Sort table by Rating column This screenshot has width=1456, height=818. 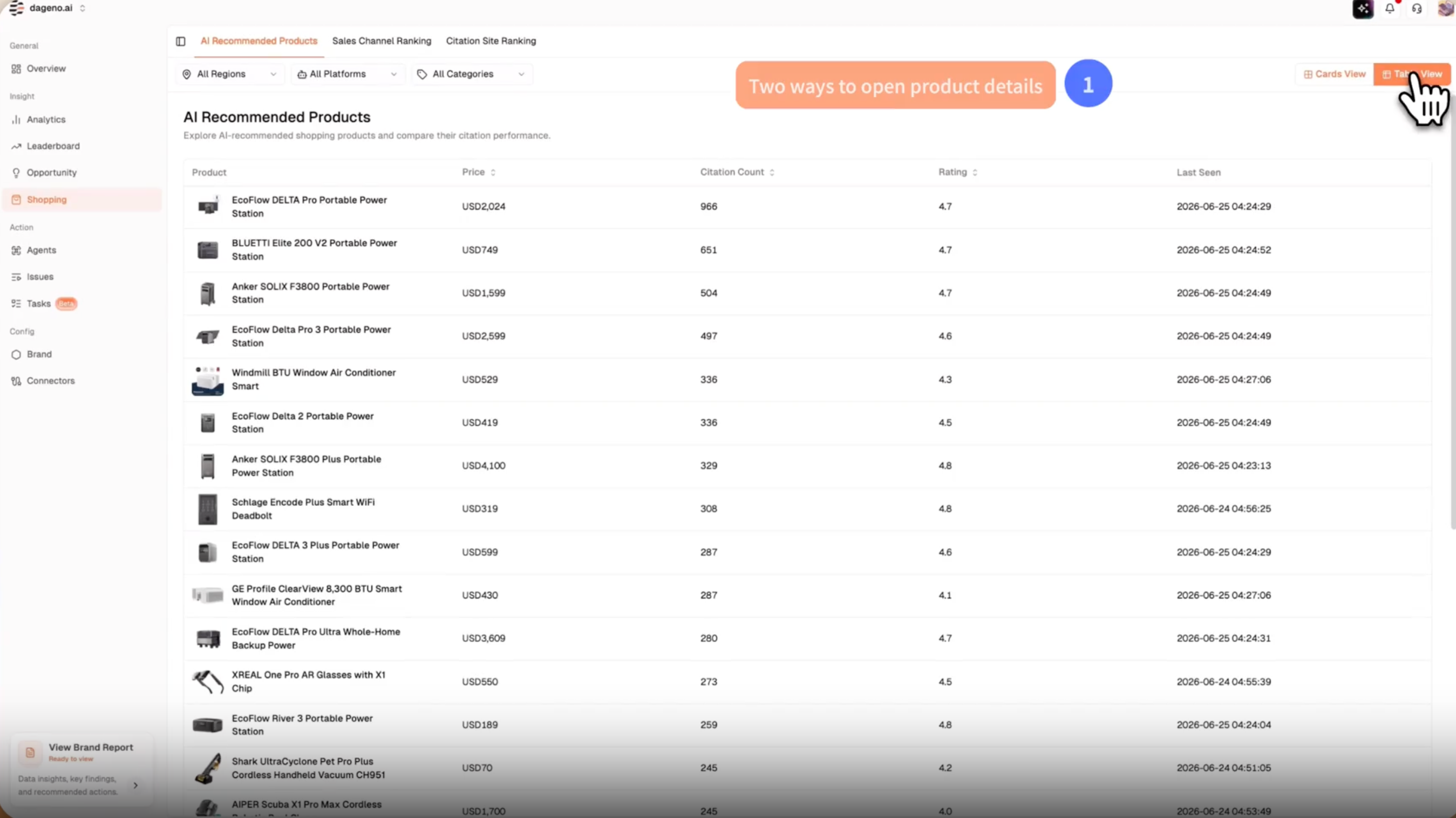957,172
